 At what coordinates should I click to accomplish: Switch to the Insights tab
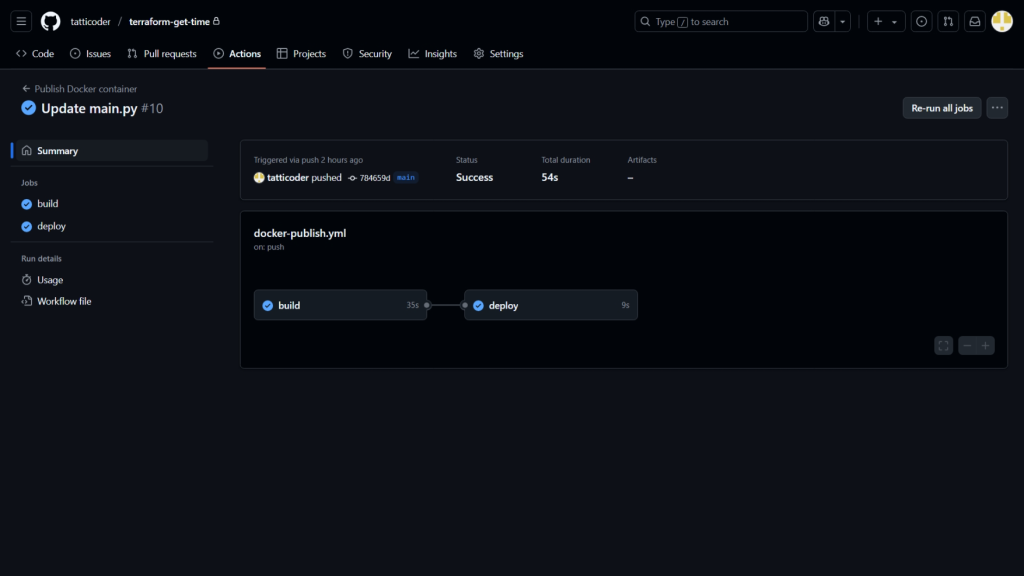pyautogui.click(x=432, y=54)
